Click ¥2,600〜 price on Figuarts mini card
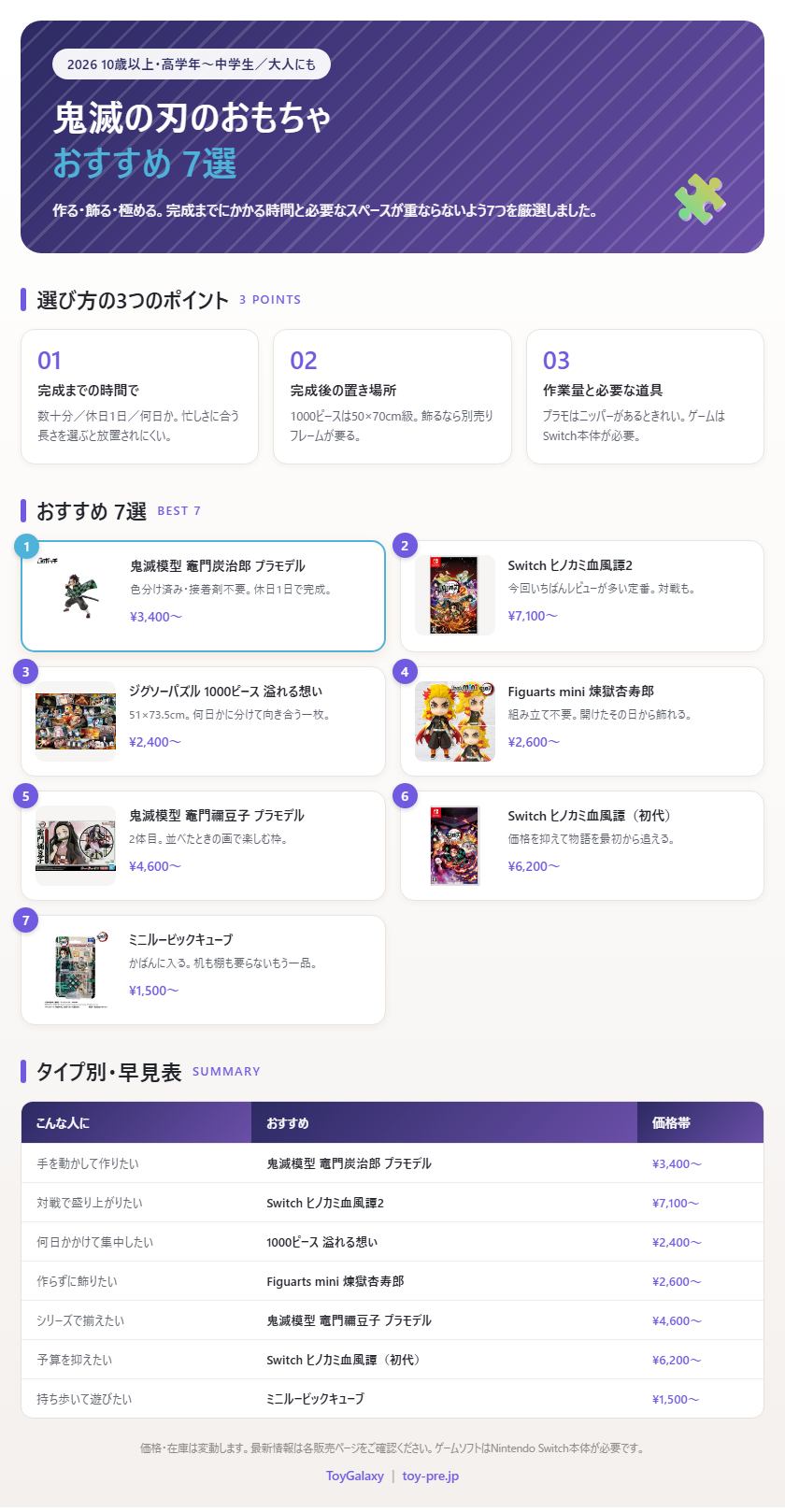Image resolution: width=785 pixels, height=1512 pixels. (534, 742)
